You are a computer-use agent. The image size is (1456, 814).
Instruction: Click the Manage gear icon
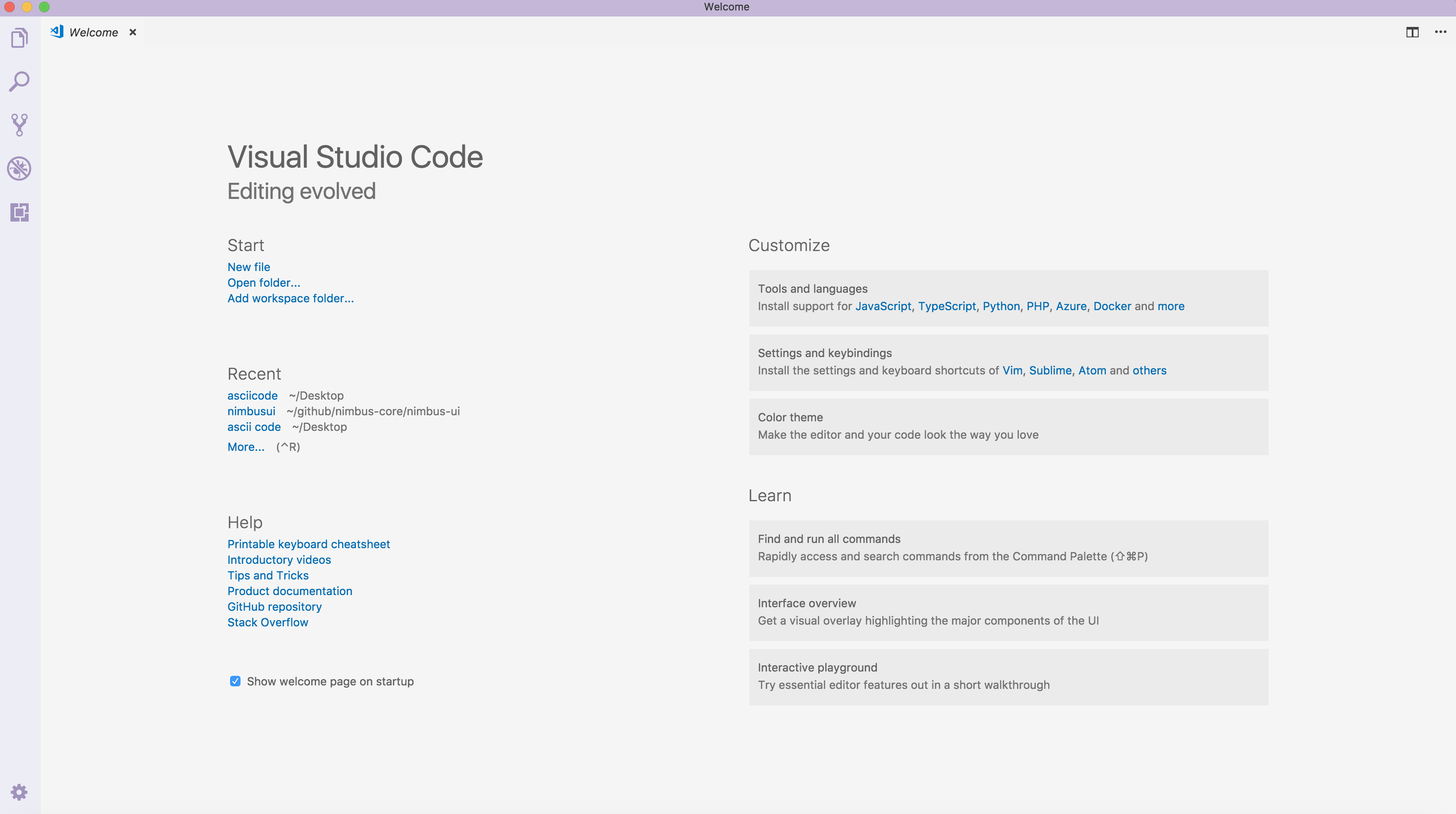(x=19, y=792)
